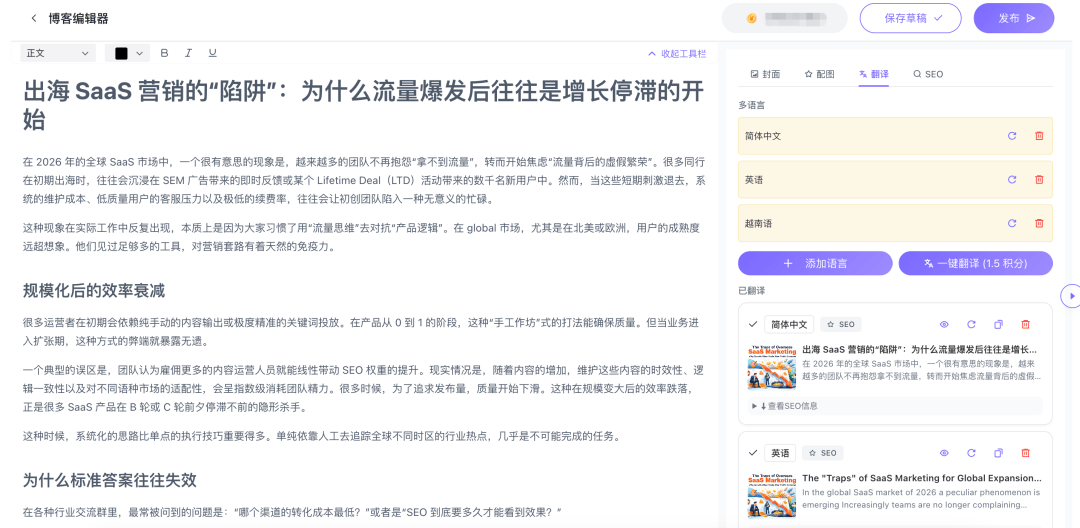1080x528 pixels.
Task: Apply underline formatting from toolbar
Action: coord(212,53)
